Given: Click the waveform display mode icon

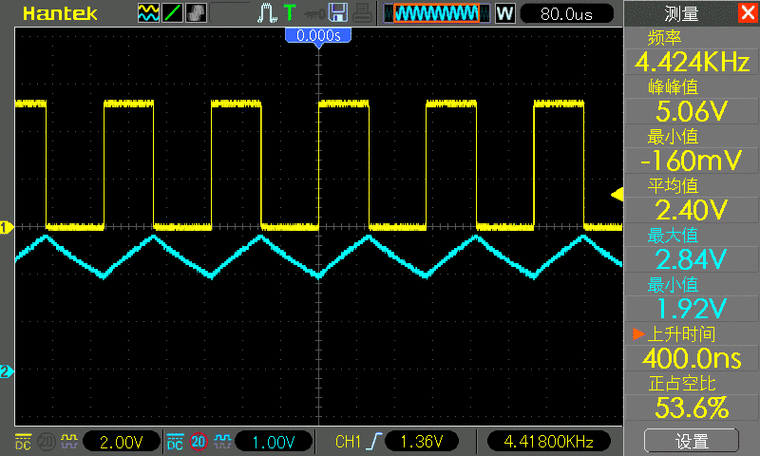Looking at the screenshot, I should click(x=148, y=13).
